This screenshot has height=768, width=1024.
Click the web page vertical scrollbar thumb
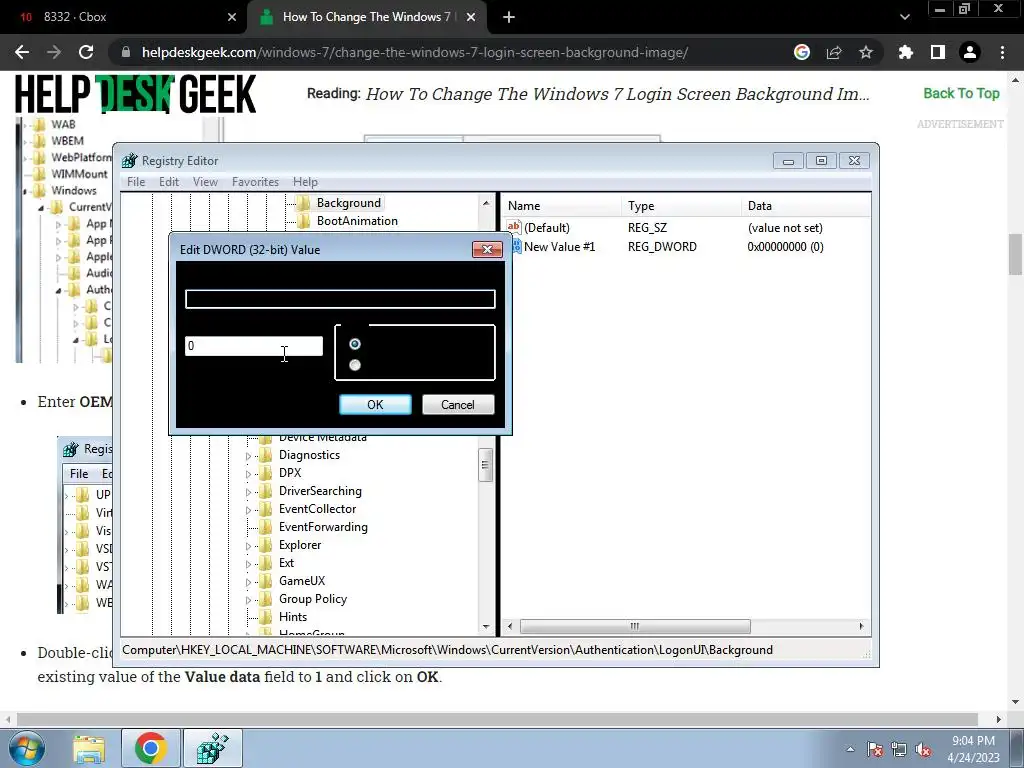click(x=1016, y=254)
